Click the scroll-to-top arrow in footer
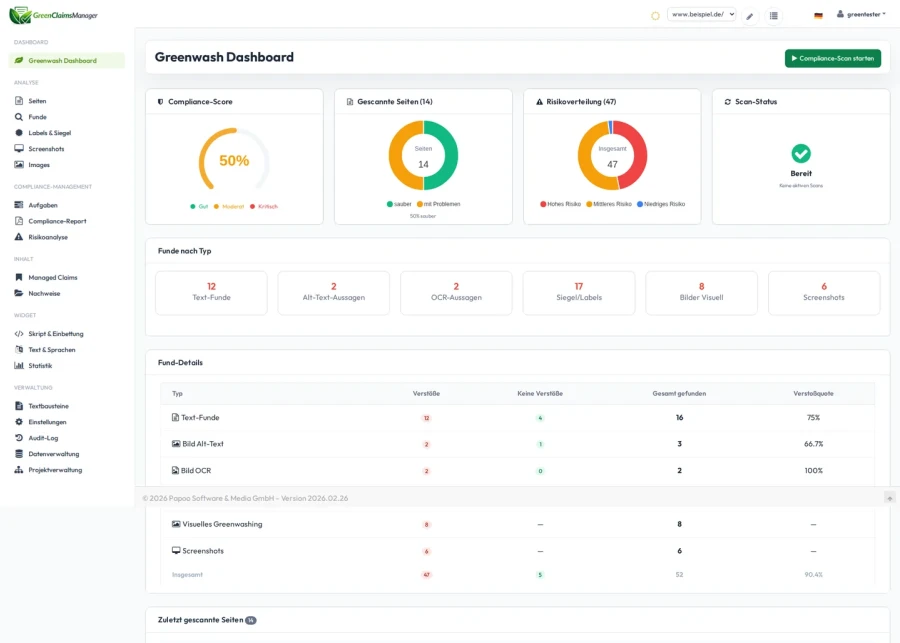900x643 pixels. (x=890, y=498)
